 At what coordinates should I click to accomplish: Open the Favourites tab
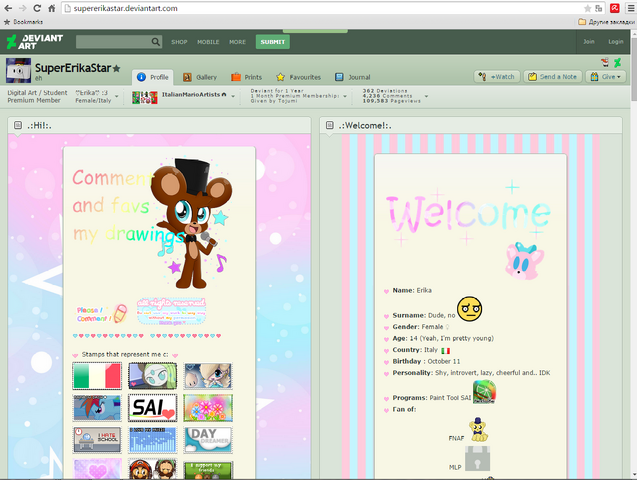(x=299, y=77)
